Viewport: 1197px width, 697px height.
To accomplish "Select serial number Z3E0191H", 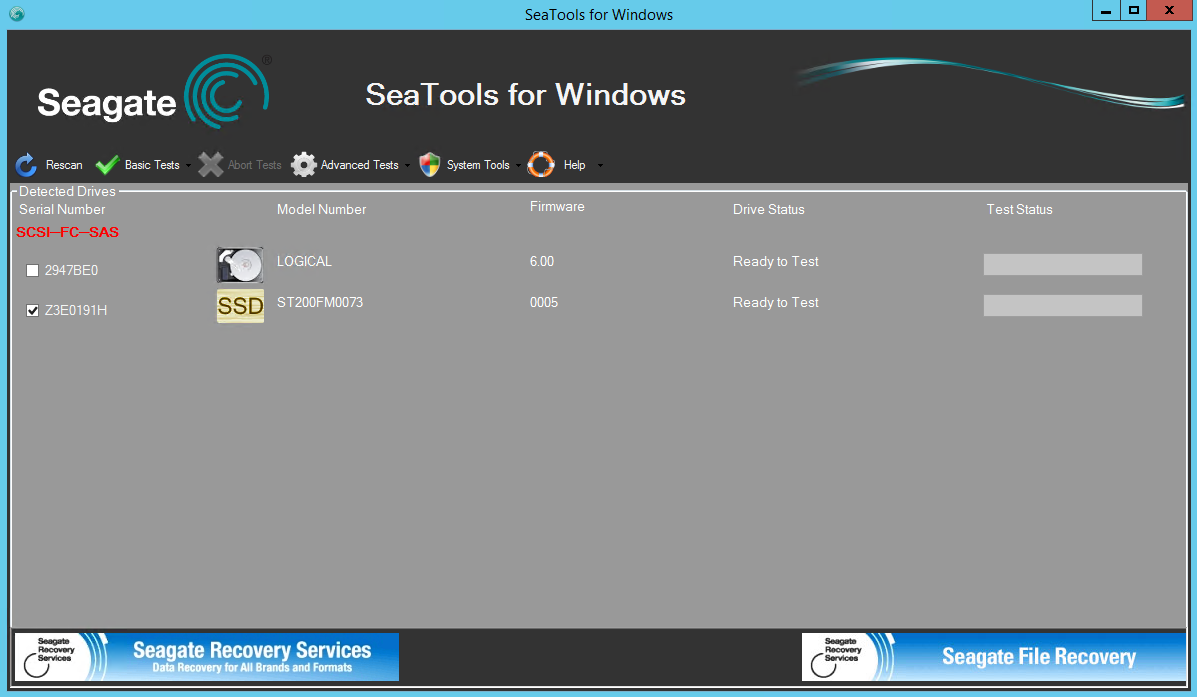I will 76,310.
